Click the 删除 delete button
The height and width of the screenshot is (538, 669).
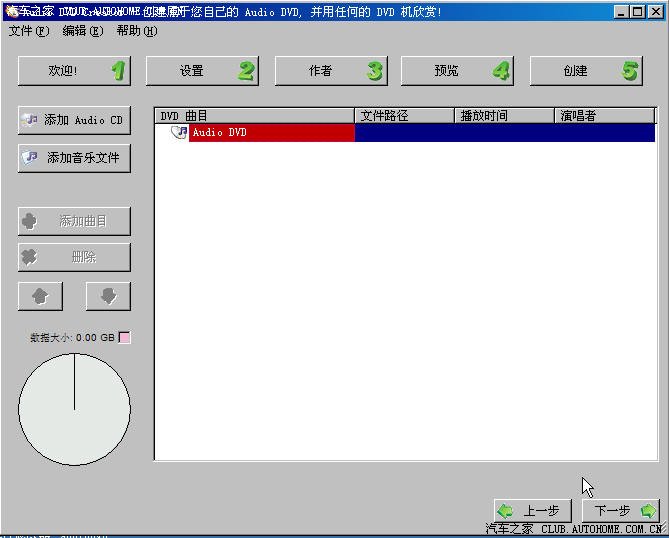[74, 257]
